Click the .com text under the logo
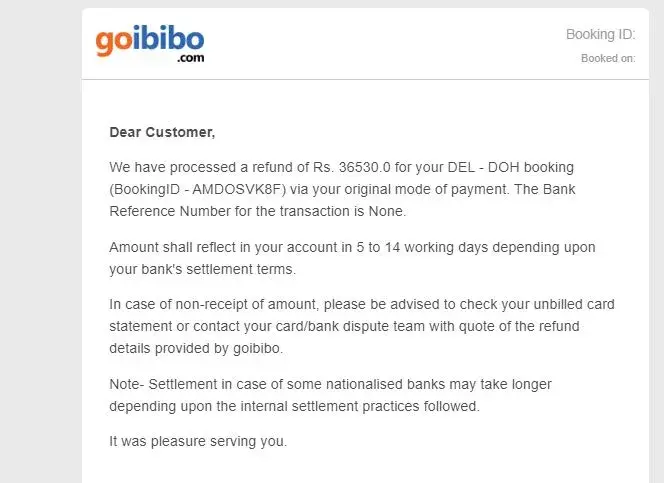 coord(191,59)
